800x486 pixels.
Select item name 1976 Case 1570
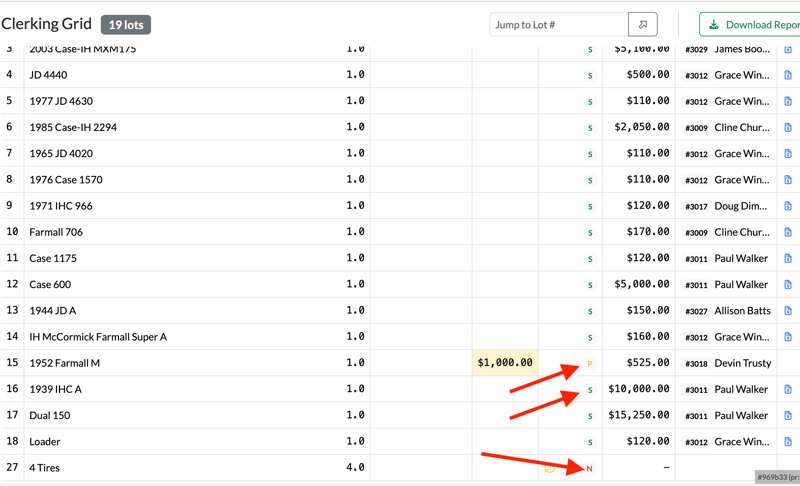[x=66, y=180]
